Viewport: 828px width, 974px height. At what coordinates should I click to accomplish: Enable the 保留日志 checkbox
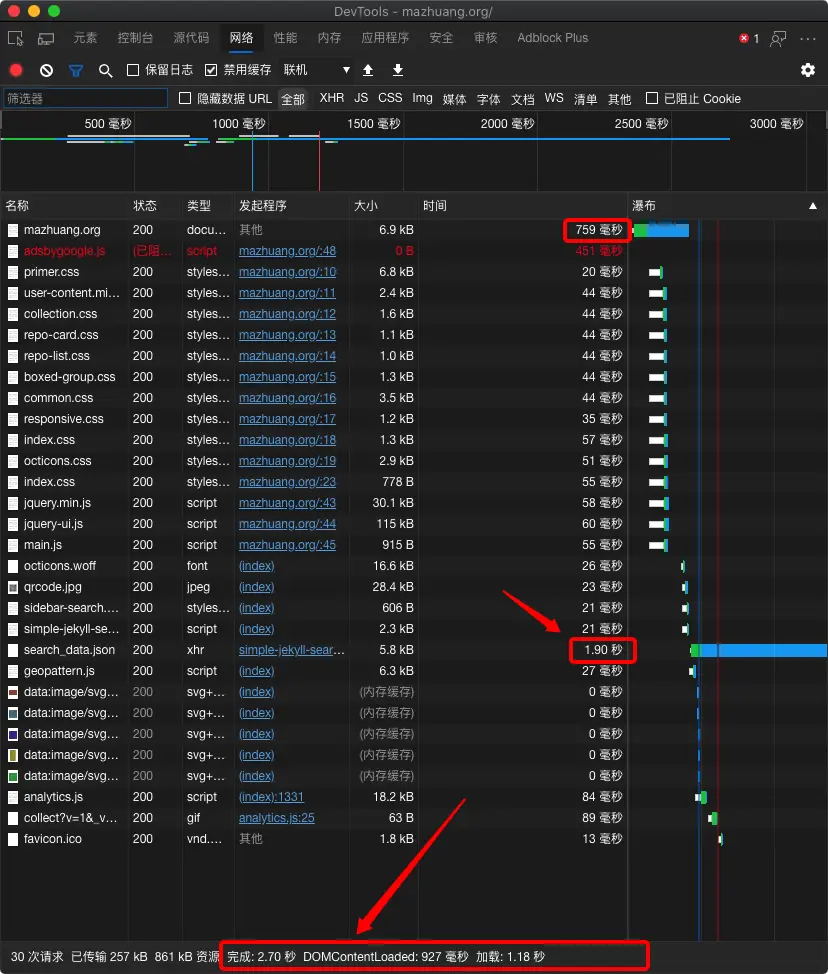[133, 71]
